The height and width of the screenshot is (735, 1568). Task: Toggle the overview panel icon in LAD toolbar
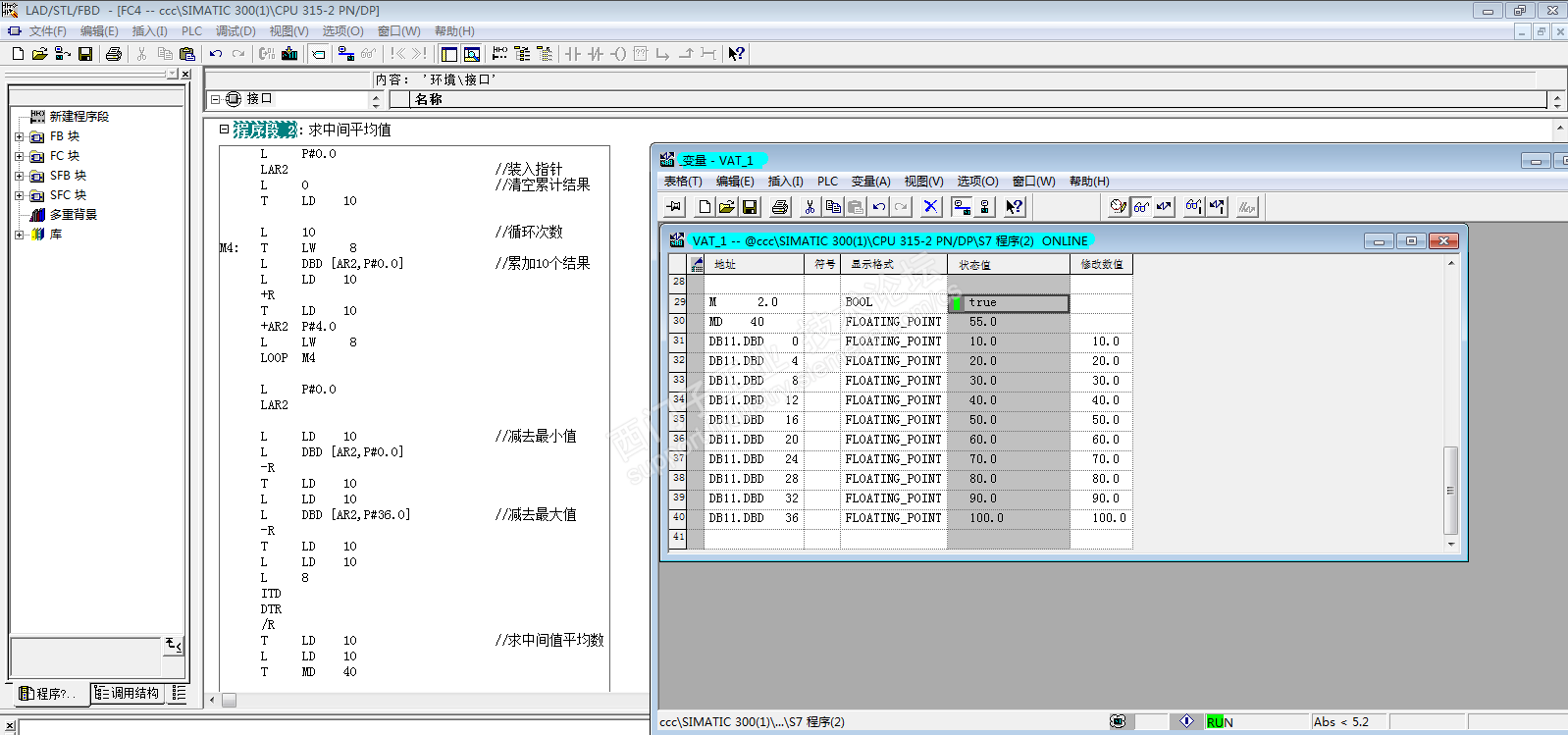pos(449,54)
